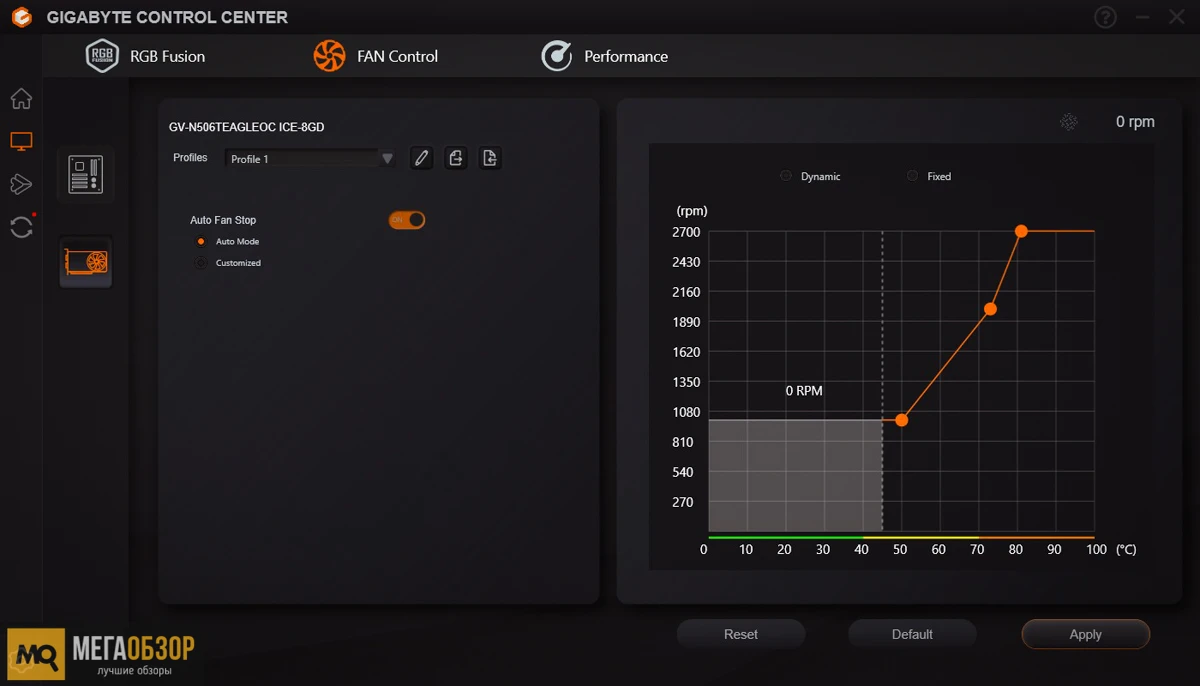This screenshot has height=686, width=1200.
Task: Export the fan profile using the export icon
Action: coord(456,158)
